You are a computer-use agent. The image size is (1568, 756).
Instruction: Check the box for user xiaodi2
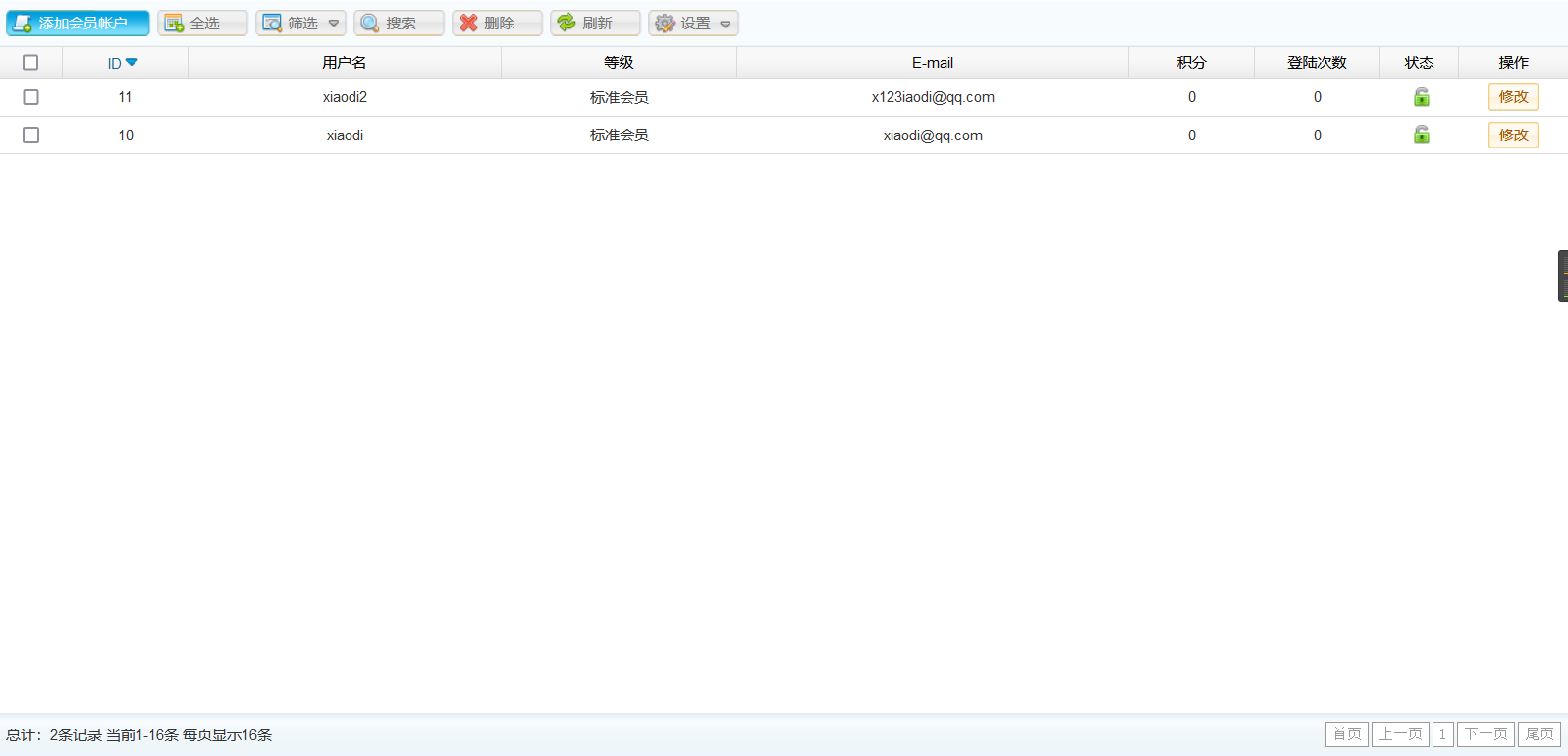[30, 97]
